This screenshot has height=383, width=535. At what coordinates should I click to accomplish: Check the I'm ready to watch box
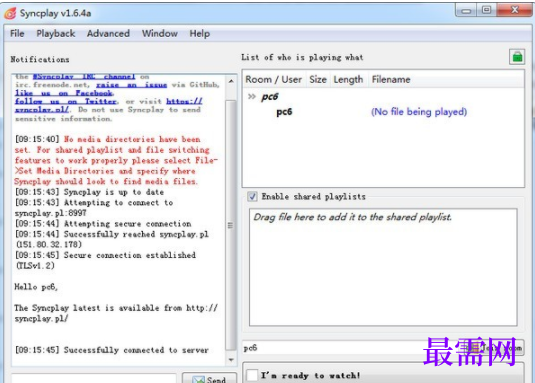pos(252,375)
